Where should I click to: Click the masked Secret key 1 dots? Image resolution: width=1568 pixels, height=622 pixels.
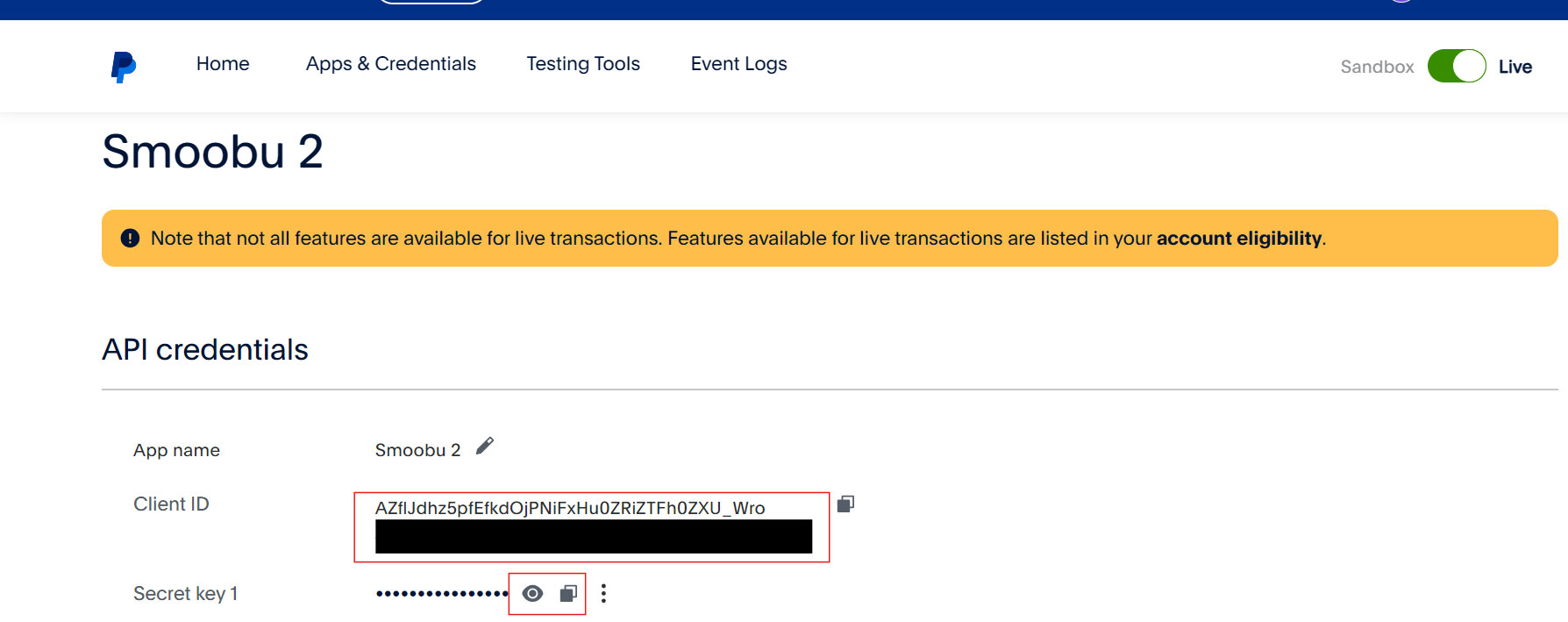442,594
